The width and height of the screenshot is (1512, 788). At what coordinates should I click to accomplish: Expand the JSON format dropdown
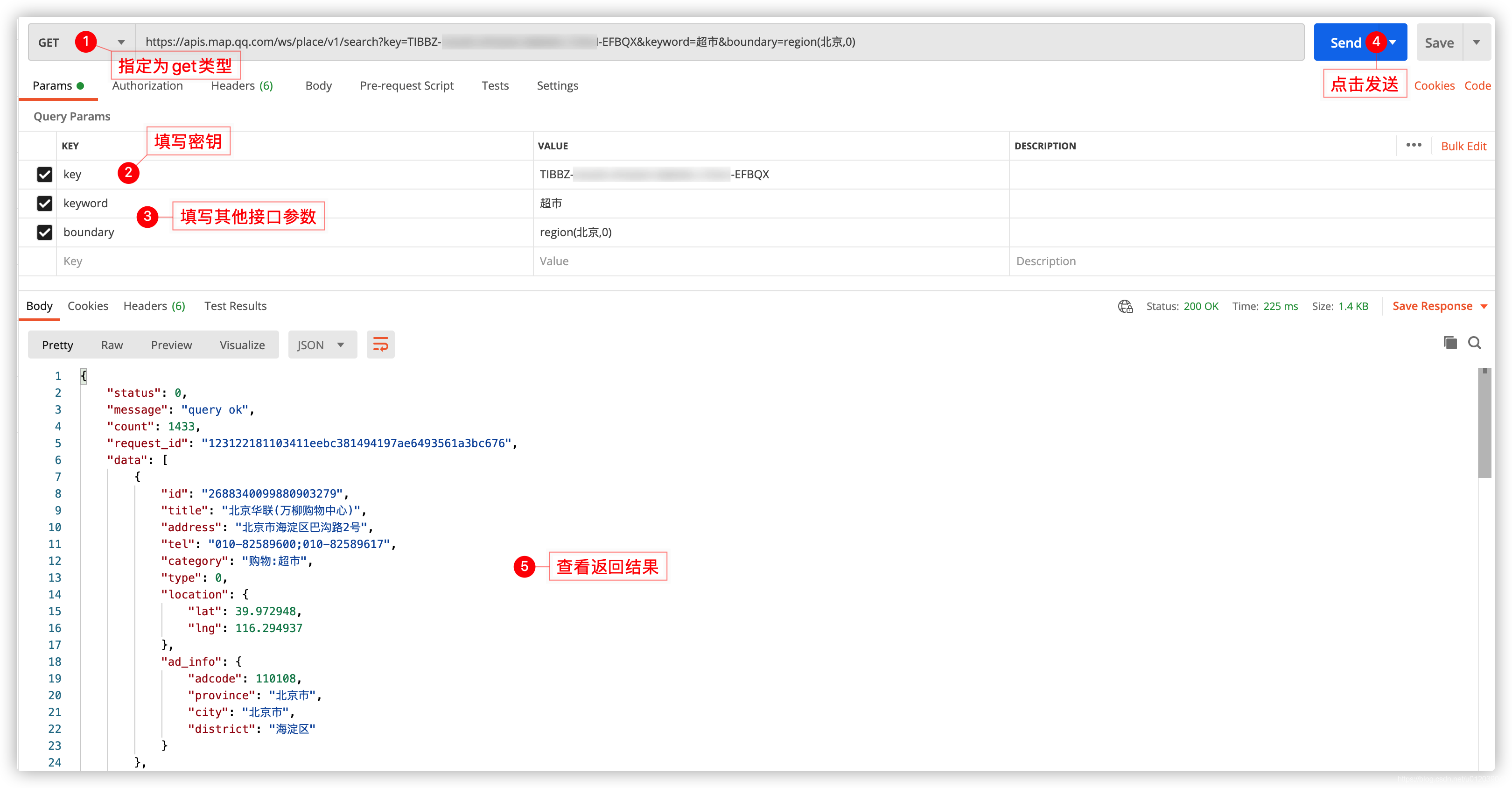pos(322,345)
